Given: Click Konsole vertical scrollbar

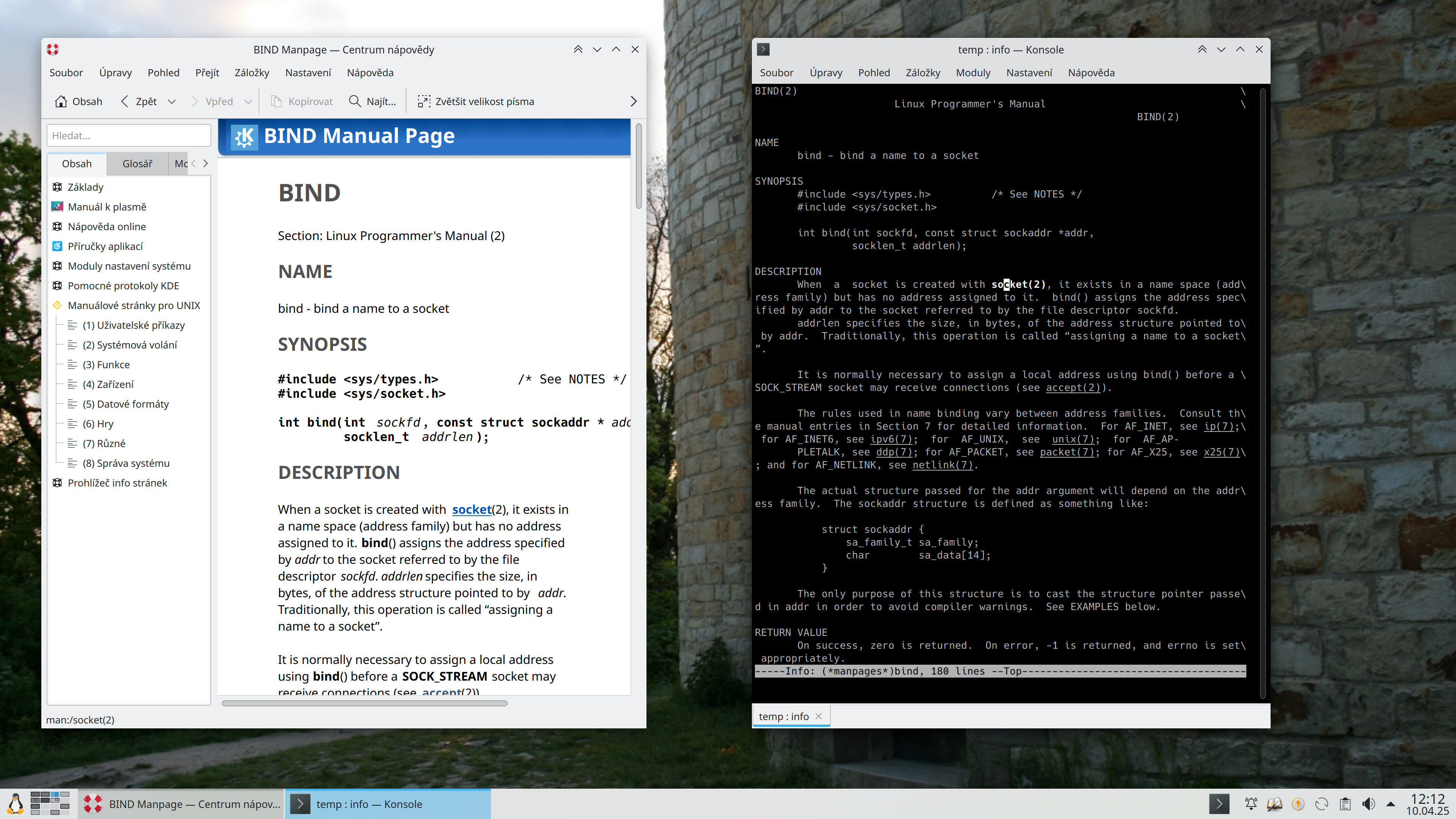Looking at the screenshot, I should [1262, 393].
